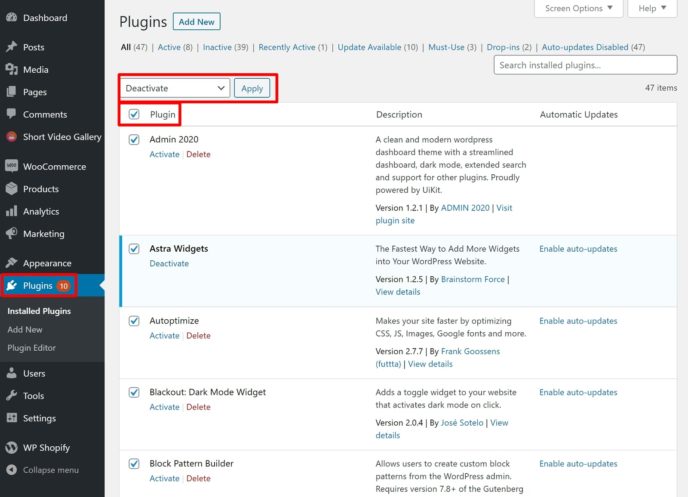The height and width of the screenshot is (497, 688).
Task: Click the Tools wrench icon
Action: (x=12, y=396)
